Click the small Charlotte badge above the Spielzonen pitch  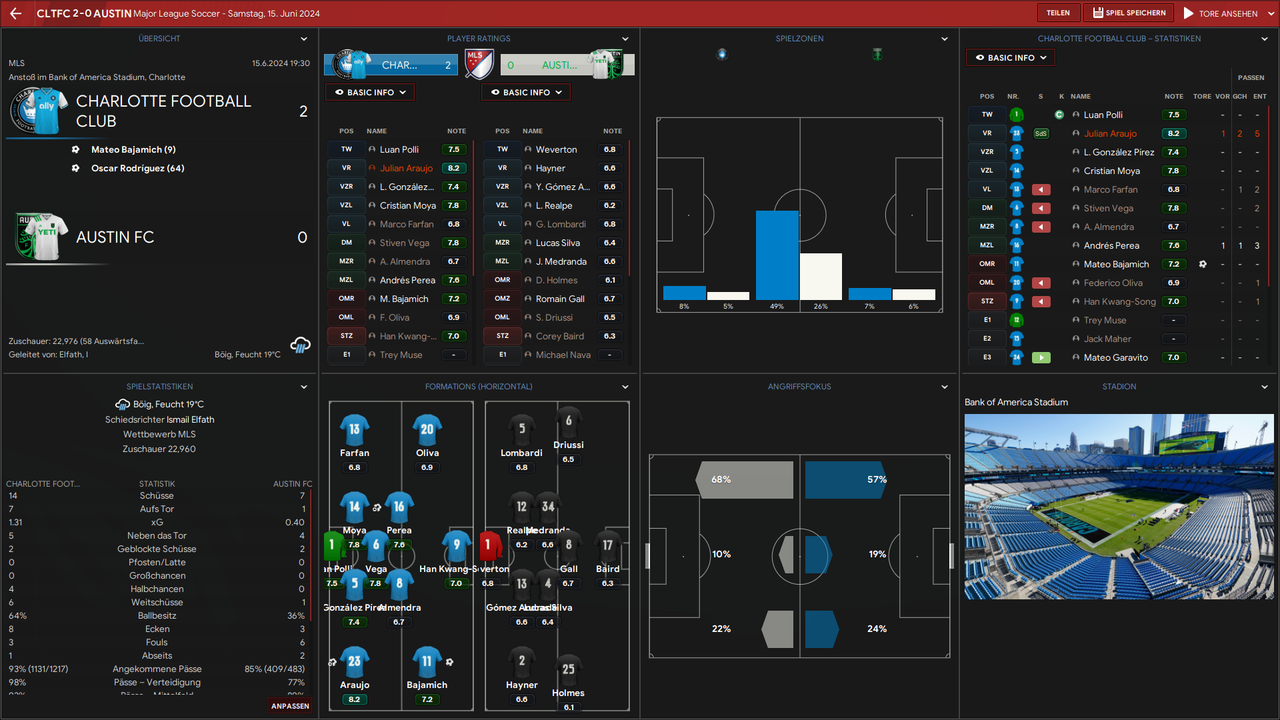pos(722,54)
